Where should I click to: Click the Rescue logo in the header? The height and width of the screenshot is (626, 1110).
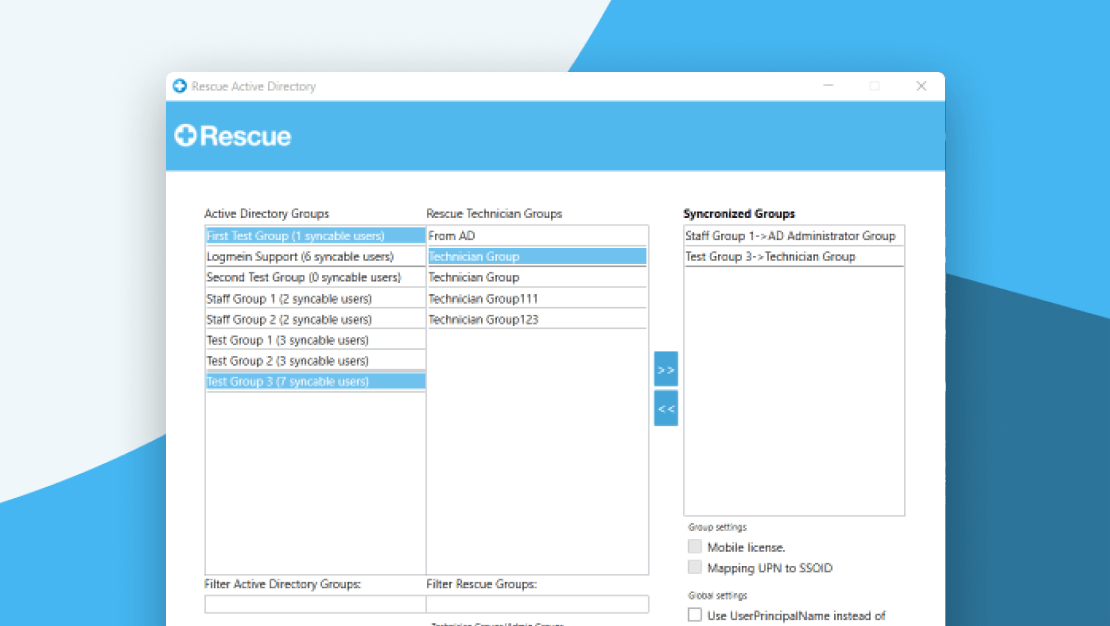pos(232,135)
